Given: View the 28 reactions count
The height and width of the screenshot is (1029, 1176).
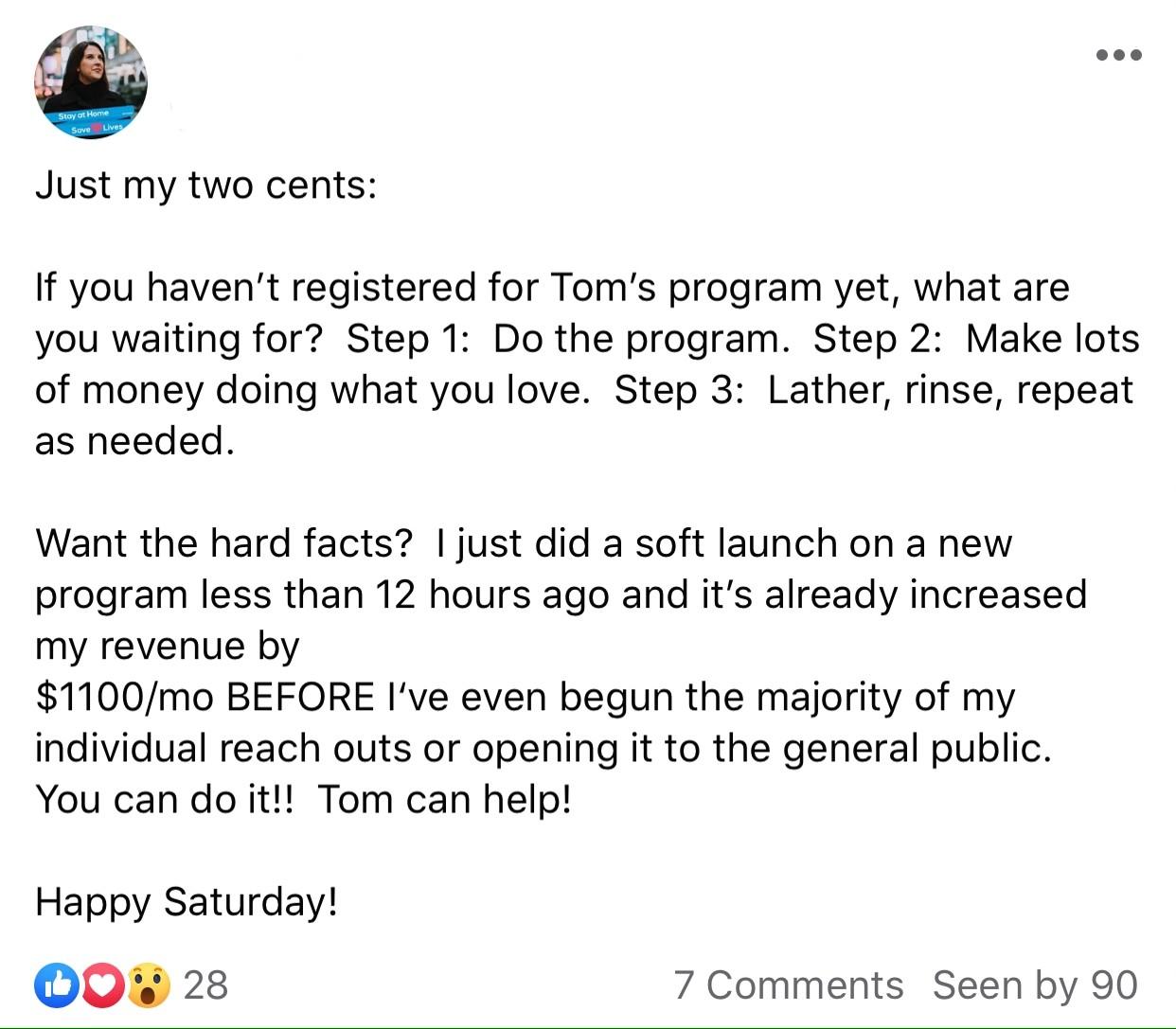Looking at the screenshot, I should point(205,985).
